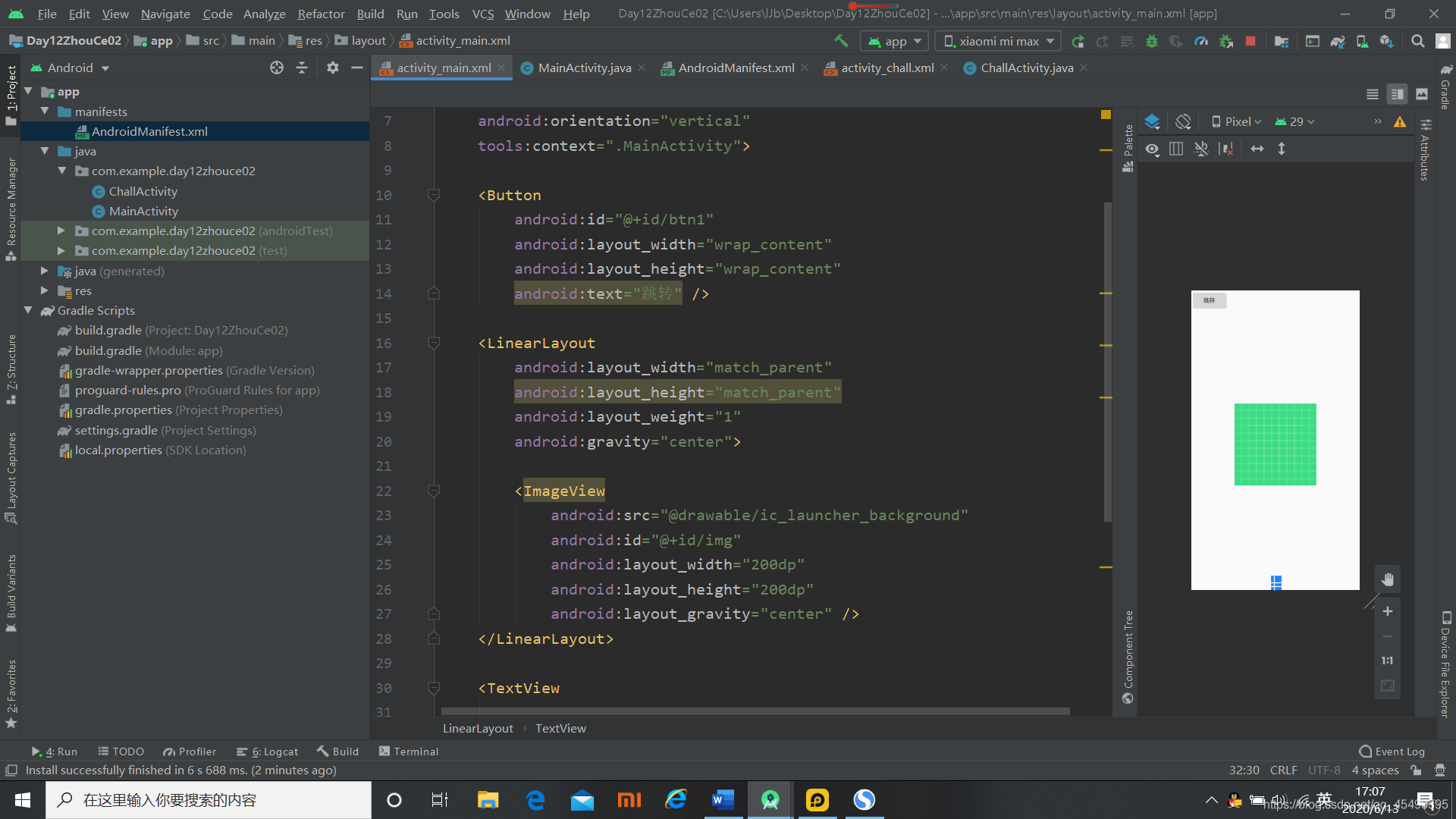This screenshot has height=819, width=1456.
Task: Click the Windows search input field
Action: point(209,800)
